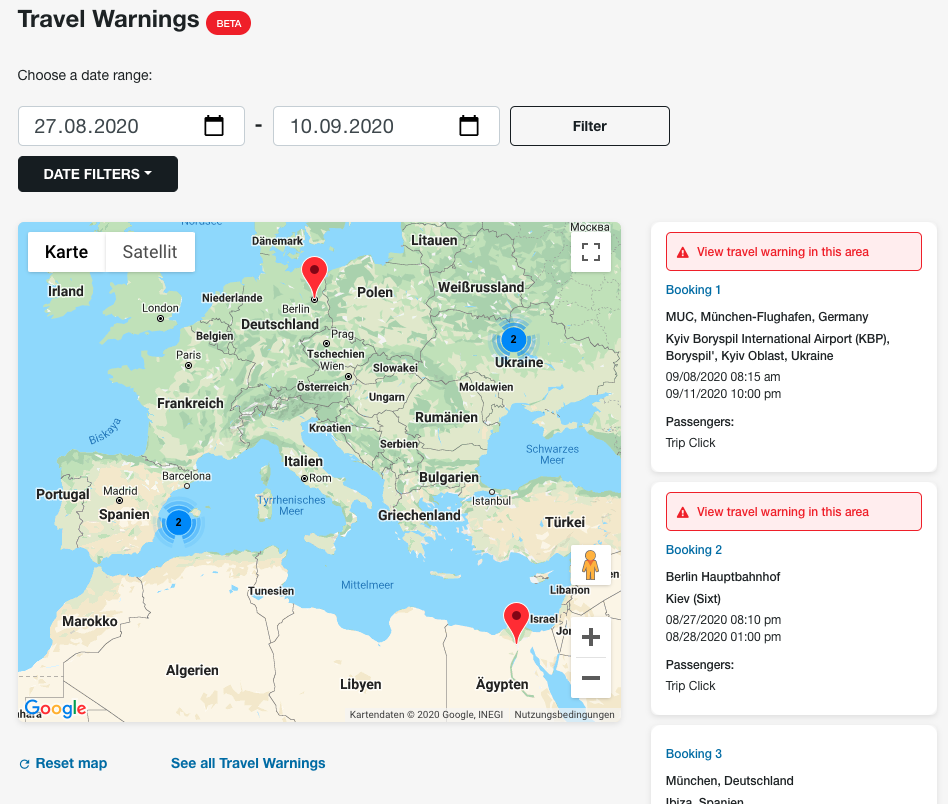Click the 'Berlin Hauptbahnhof' text
This screenshot has height=804, width=948.
723,577
